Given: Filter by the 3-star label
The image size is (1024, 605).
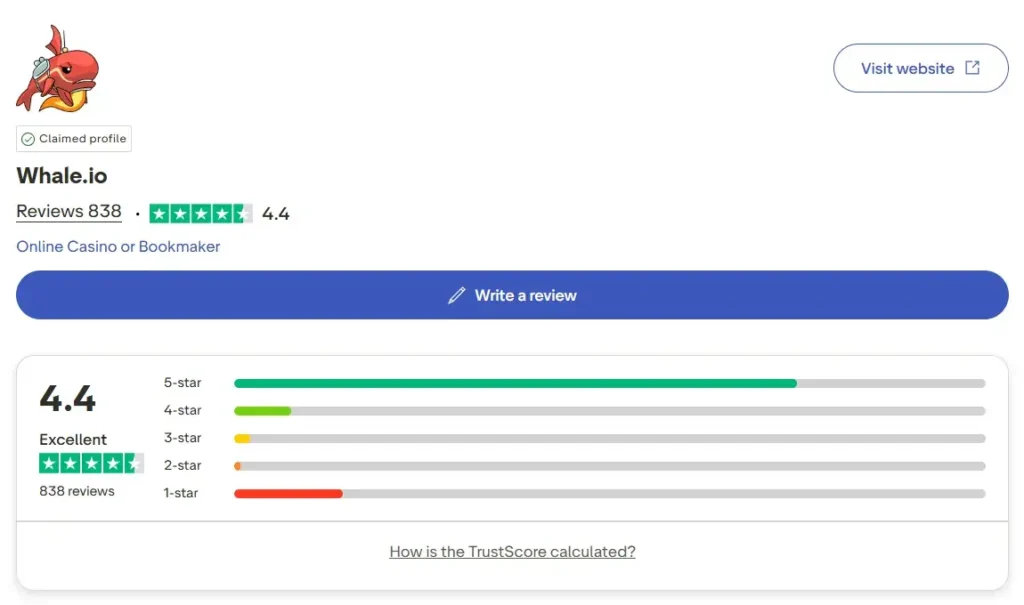Looking at the screenshot, I should coord(182,438).
